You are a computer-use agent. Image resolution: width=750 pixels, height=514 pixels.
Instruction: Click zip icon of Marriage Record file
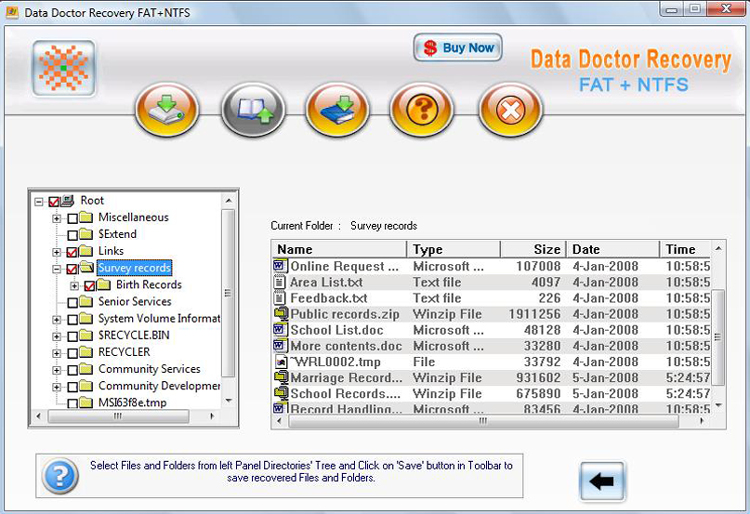click(281, 377)
